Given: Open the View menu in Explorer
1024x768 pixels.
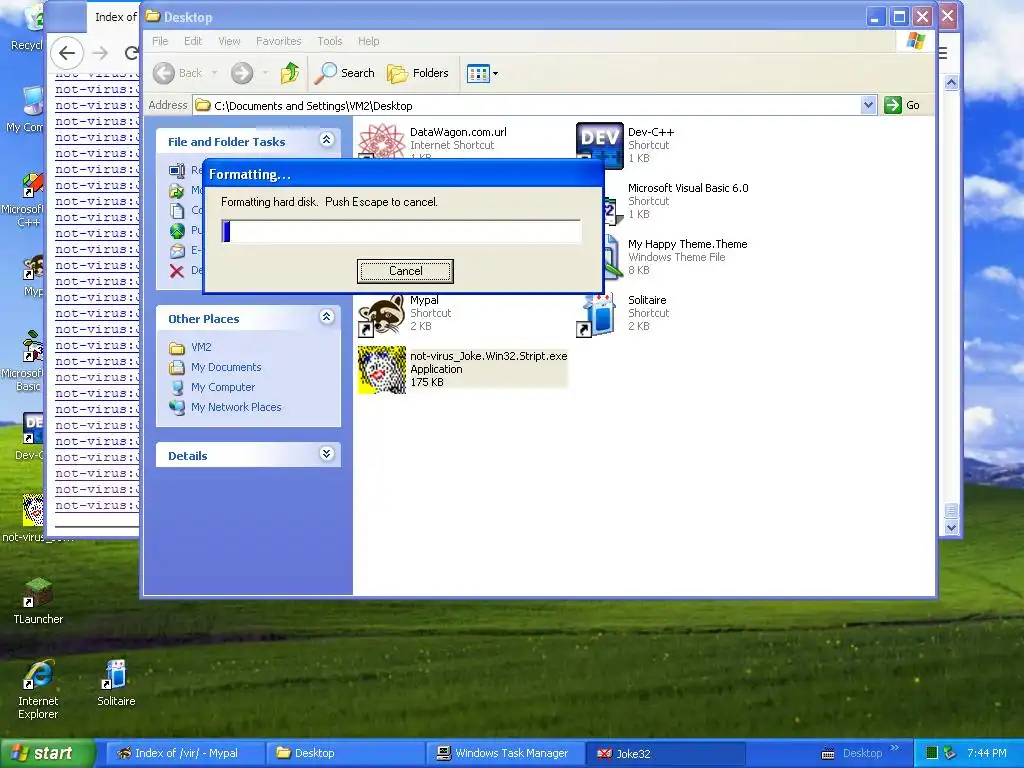Looking at the screenshot, I should click(x=229, y=41).
